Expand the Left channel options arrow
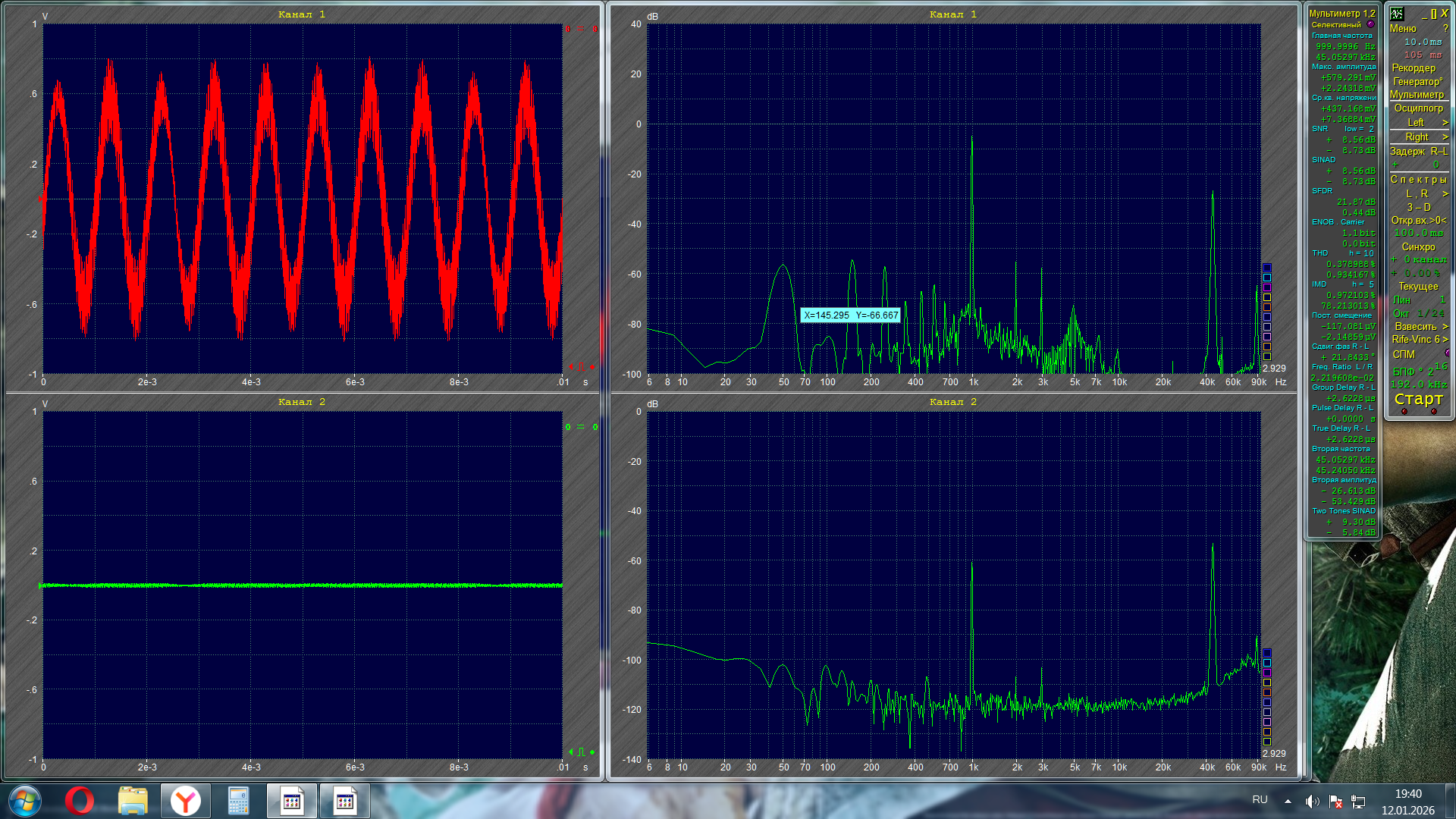The image size is (1456, 819). (1445, 122)
